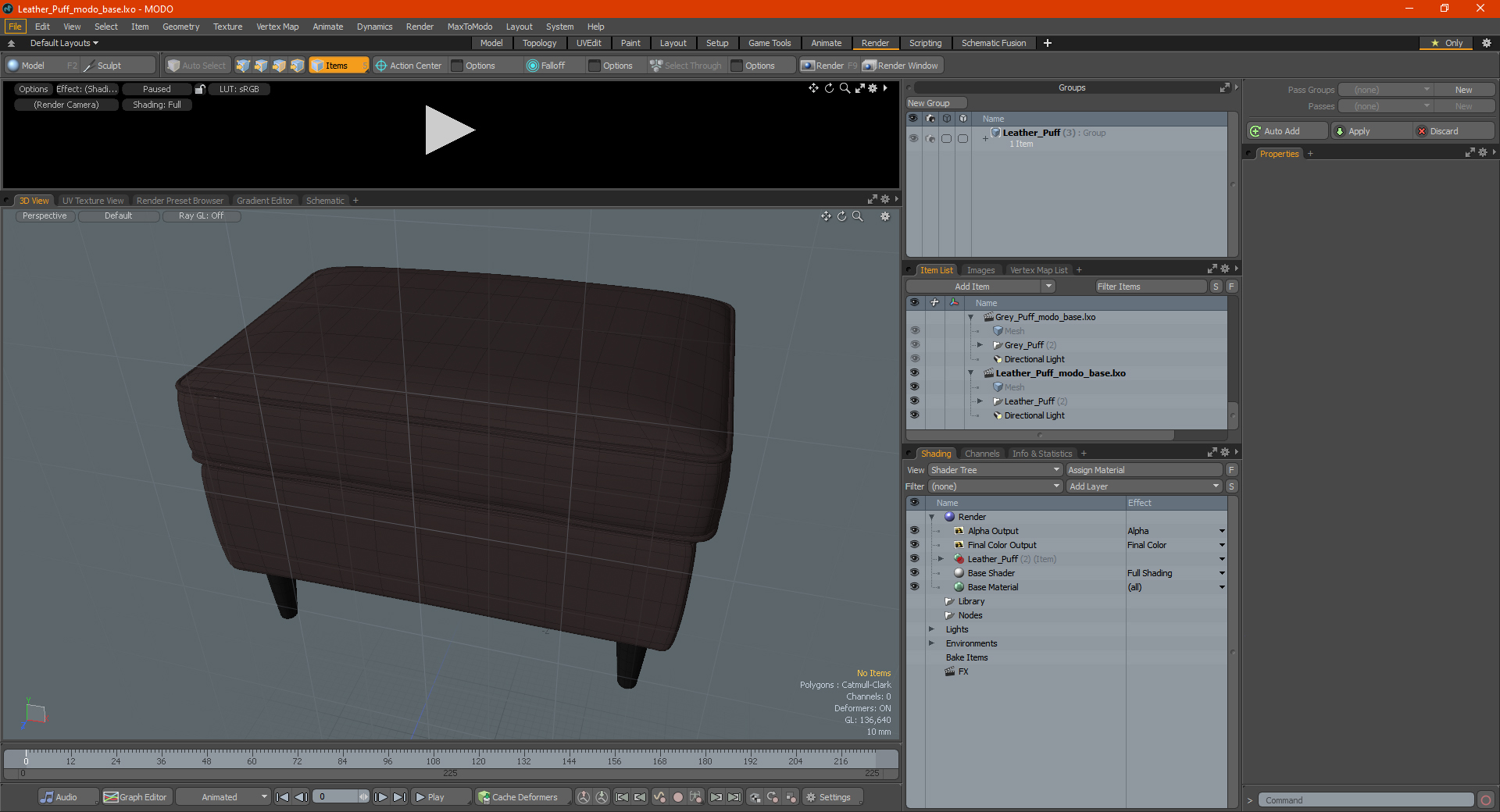Step to previous frame
The width and height of the screenshot is (1500, 812).
pos(301,797)
